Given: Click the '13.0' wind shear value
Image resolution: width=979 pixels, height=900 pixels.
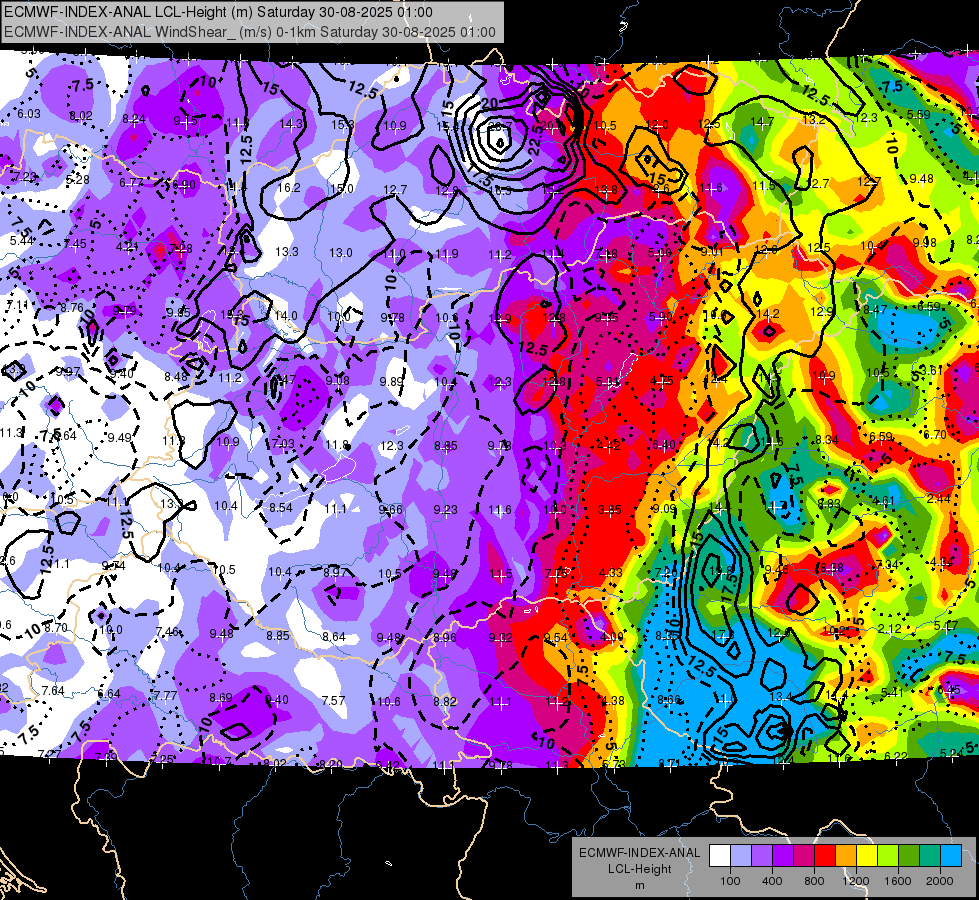Looking at the screenshot, I should pyautogui.click(x=340, y=253).
